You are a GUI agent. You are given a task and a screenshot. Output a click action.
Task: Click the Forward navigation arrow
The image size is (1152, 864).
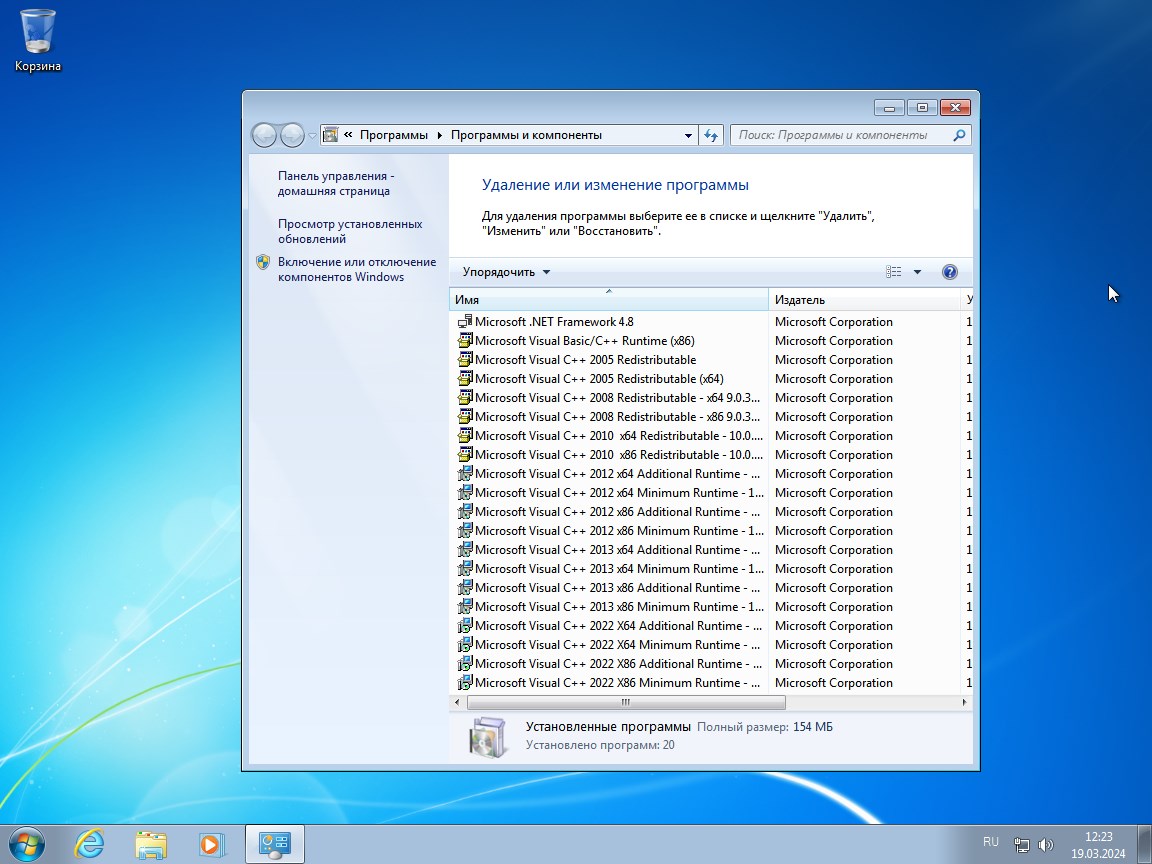coord(292,135)
